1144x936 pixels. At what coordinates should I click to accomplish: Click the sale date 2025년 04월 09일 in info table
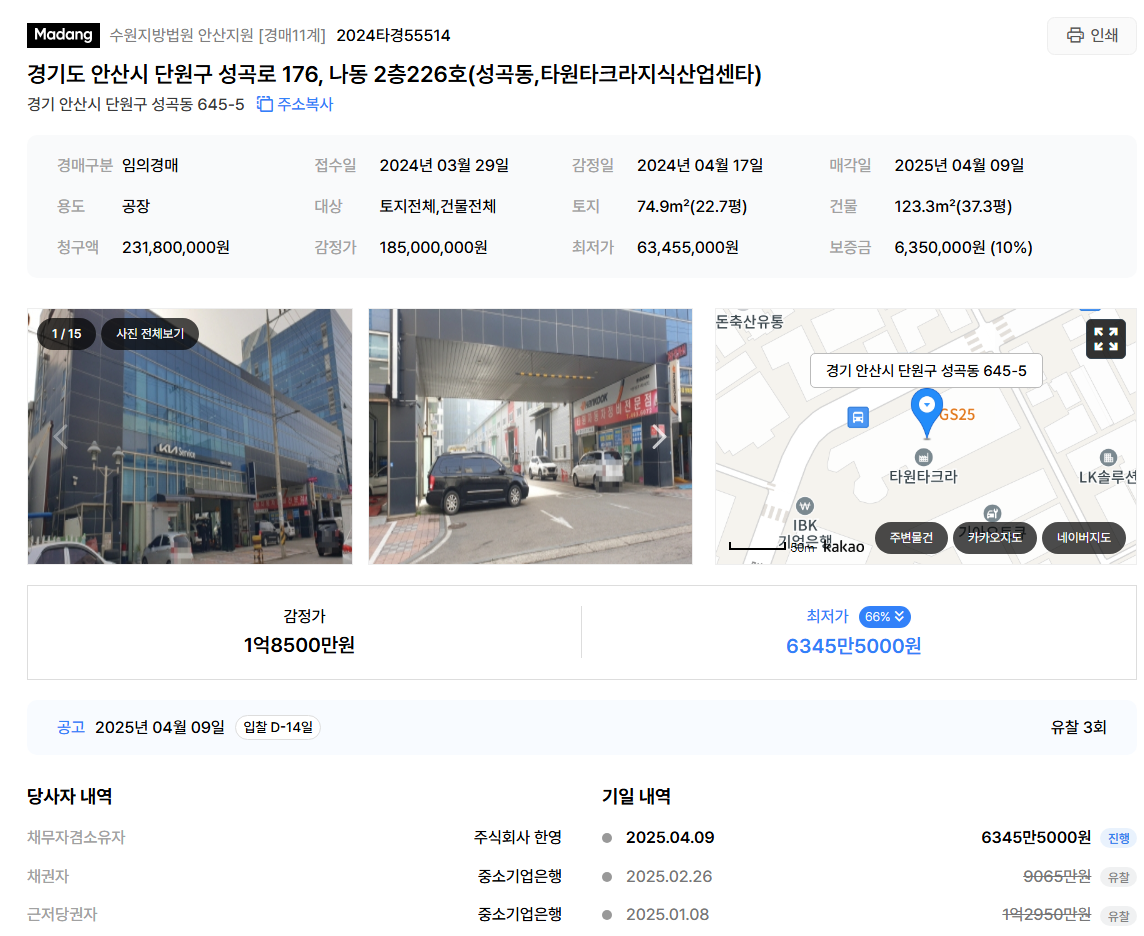pos(959,166)
